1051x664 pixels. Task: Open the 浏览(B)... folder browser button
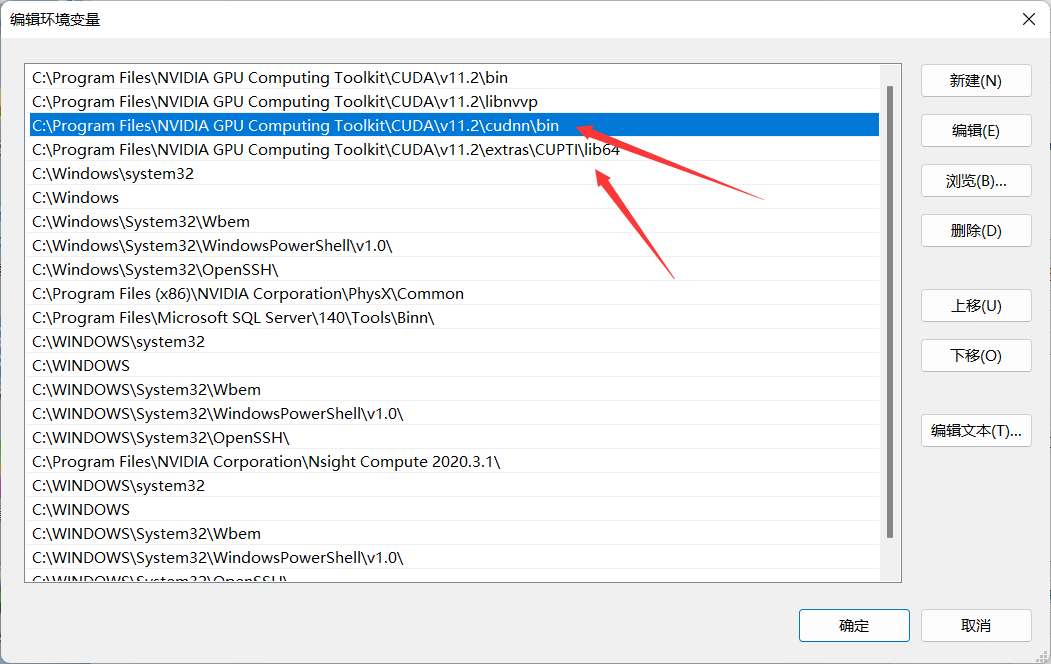click(x=976, y=181)
